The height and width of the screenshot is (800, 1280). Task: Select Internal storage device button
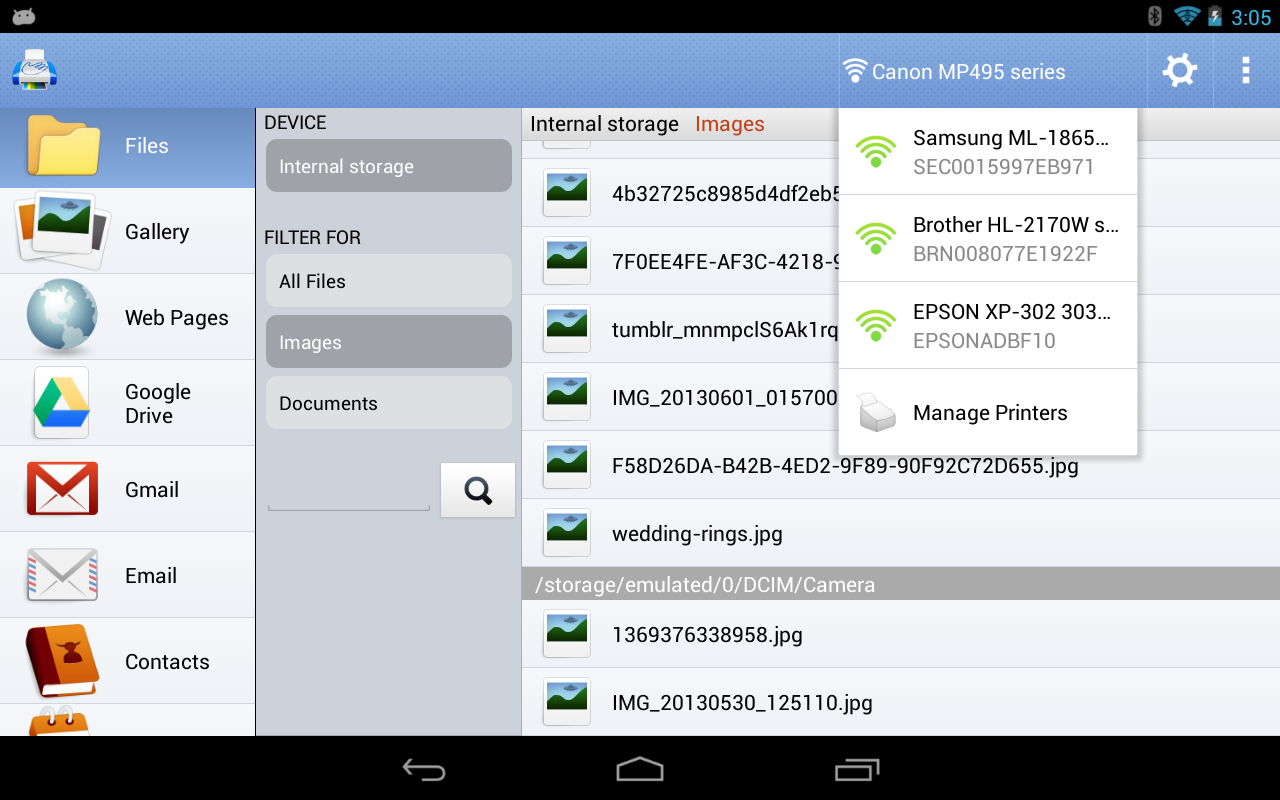(388, 166)
